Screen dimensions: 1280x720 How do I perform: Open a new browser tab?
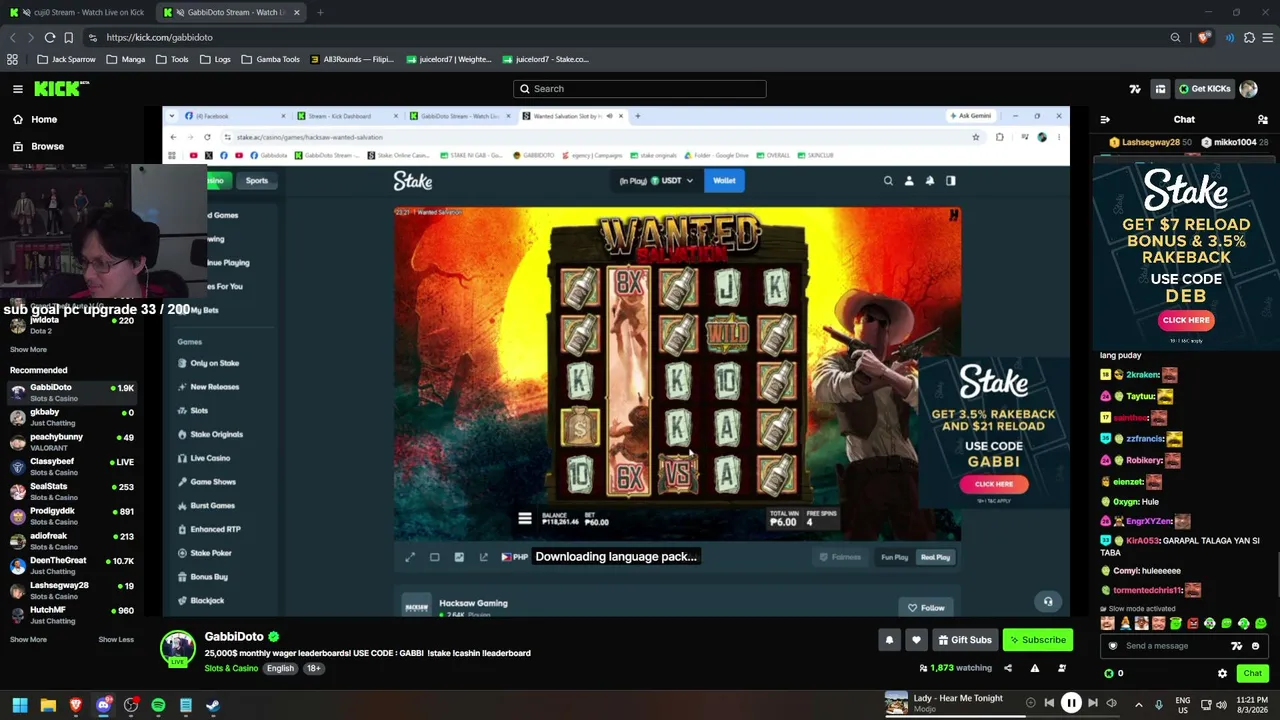pos(320,12)
